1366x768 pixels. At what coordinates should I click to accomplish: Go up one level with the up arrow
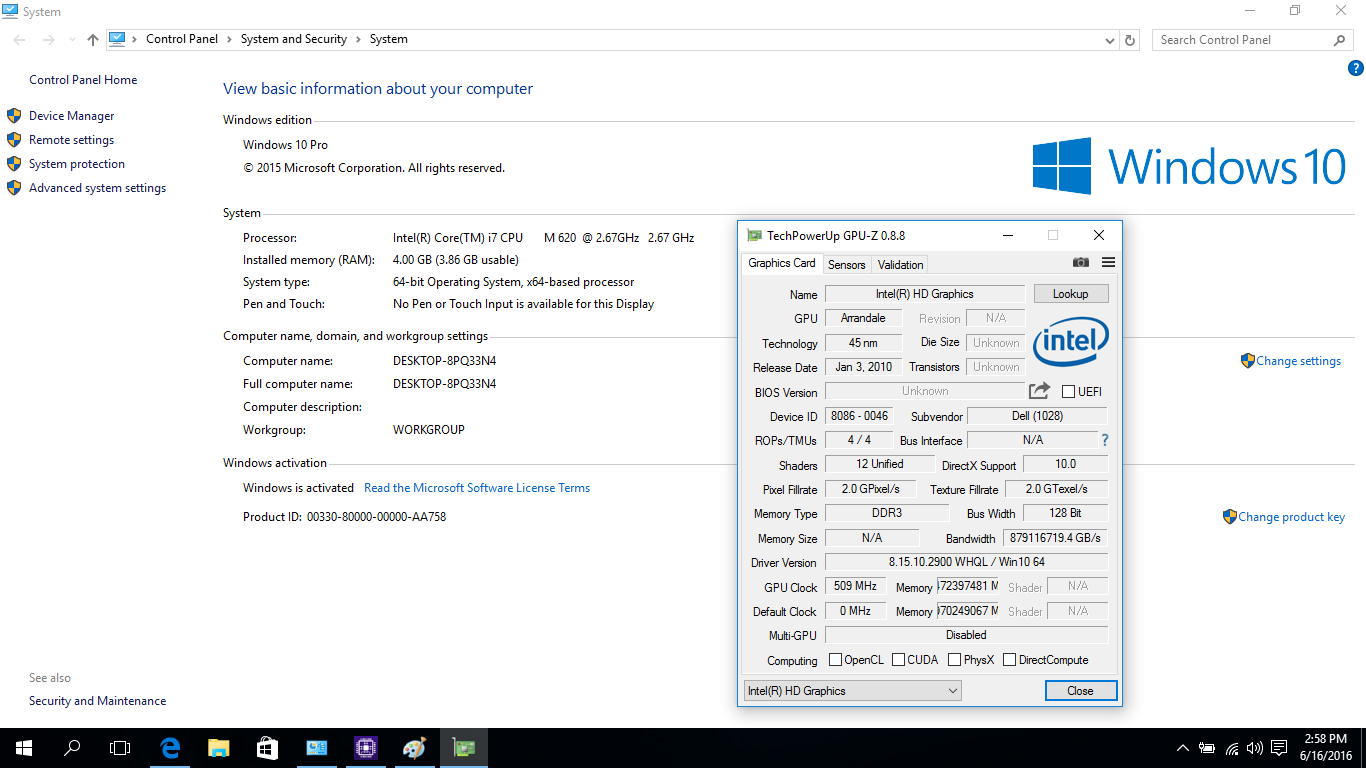point(93,40)
